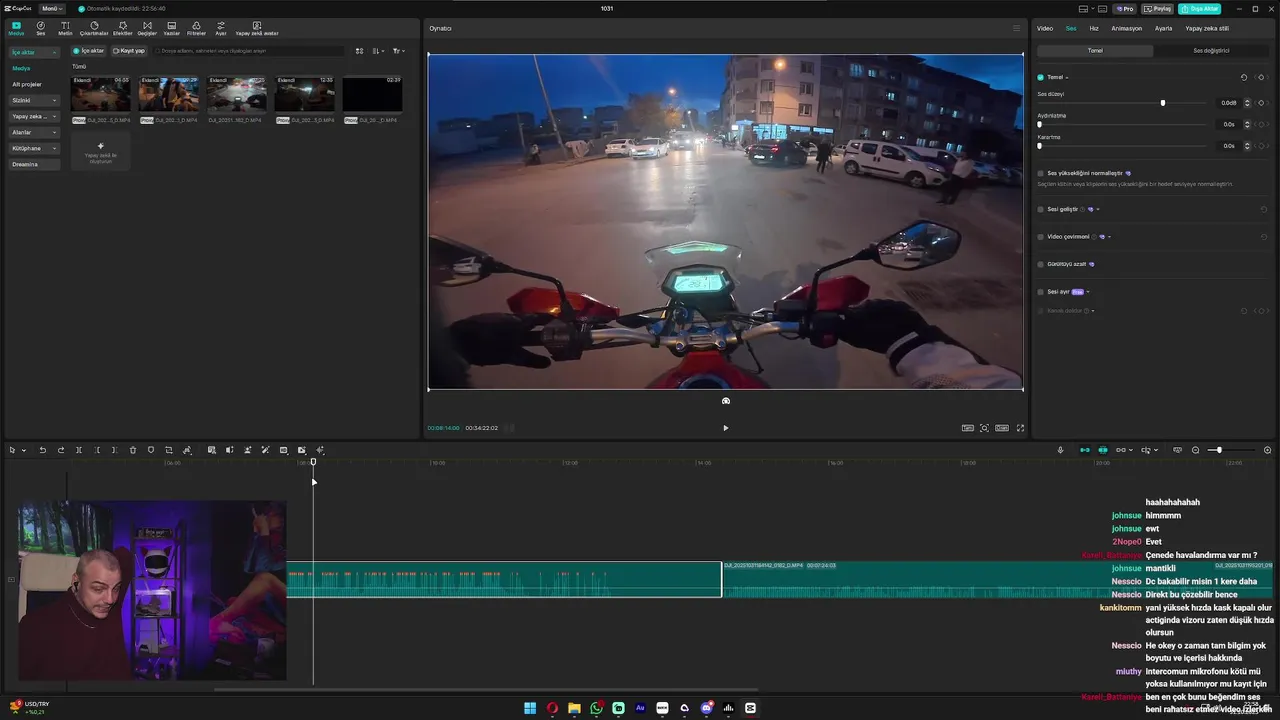The height and width of the screenshot is (720, 1280).
Task: Open the Metin text tool tab
Action: 65,28
